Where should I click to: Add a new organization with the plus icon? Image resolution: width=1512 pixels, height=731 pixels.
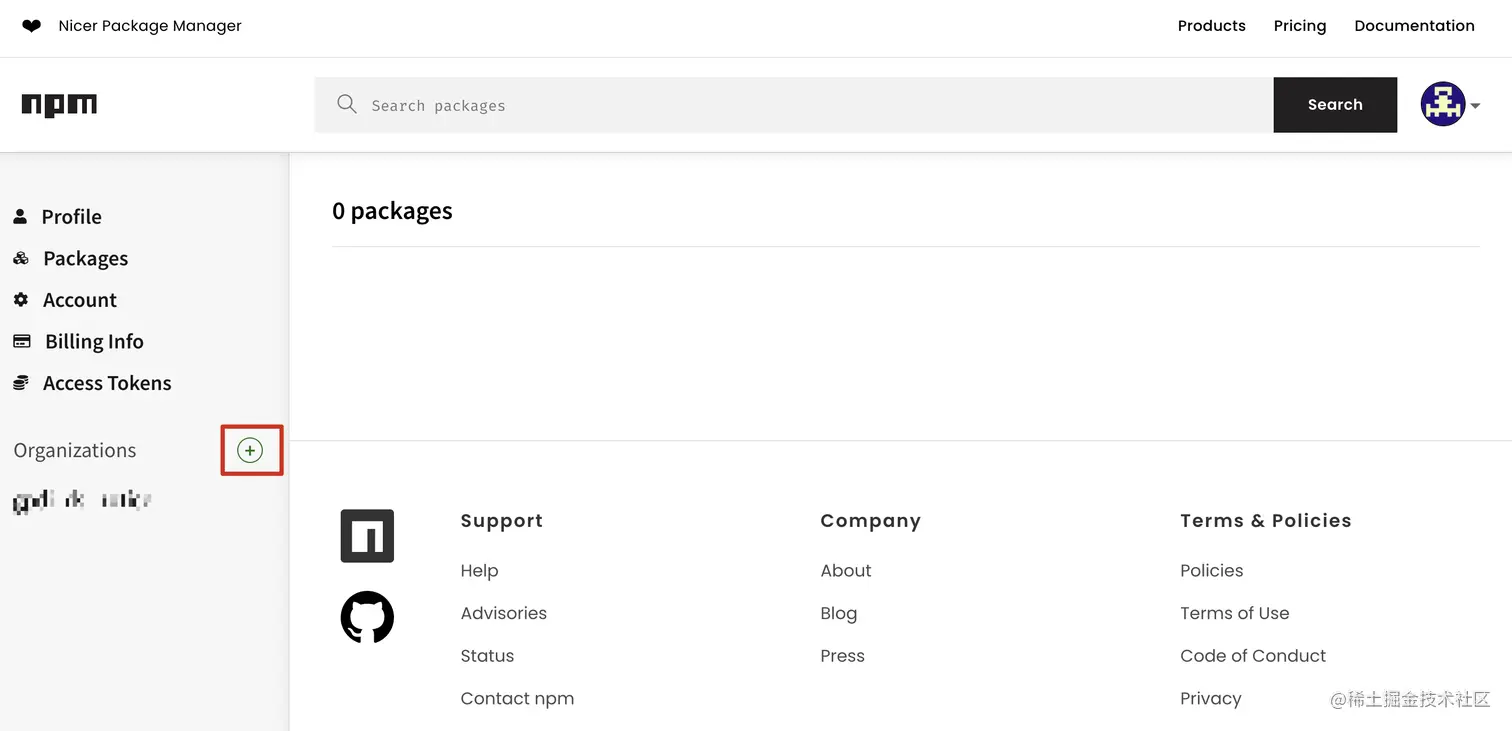click(250, 450)
